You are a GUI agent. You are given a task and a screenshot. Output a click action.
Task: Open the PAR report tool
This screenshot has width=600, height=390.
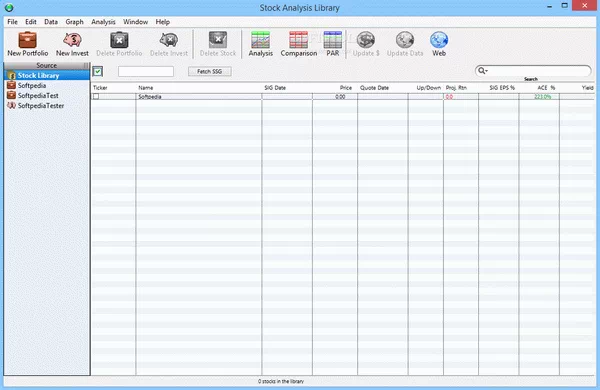click(x=333, y=40)
